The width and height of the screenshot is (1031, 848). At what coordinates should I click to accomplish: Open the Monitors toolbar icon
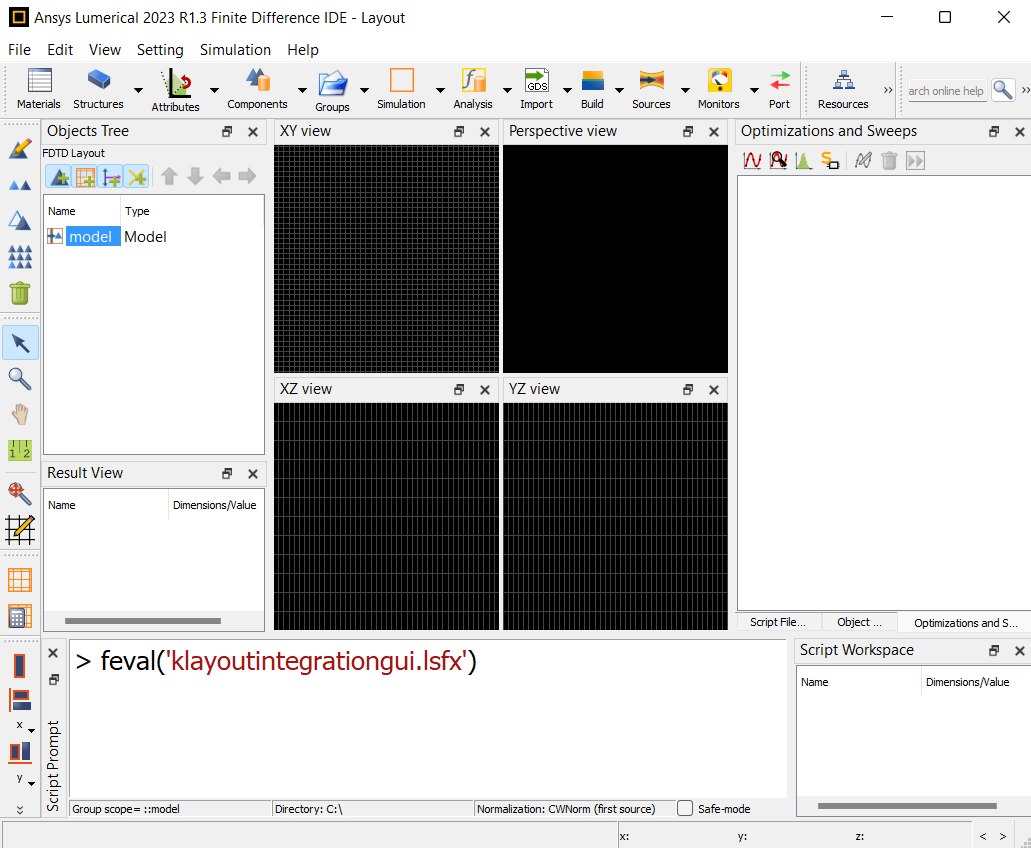(x=718, y=88)
